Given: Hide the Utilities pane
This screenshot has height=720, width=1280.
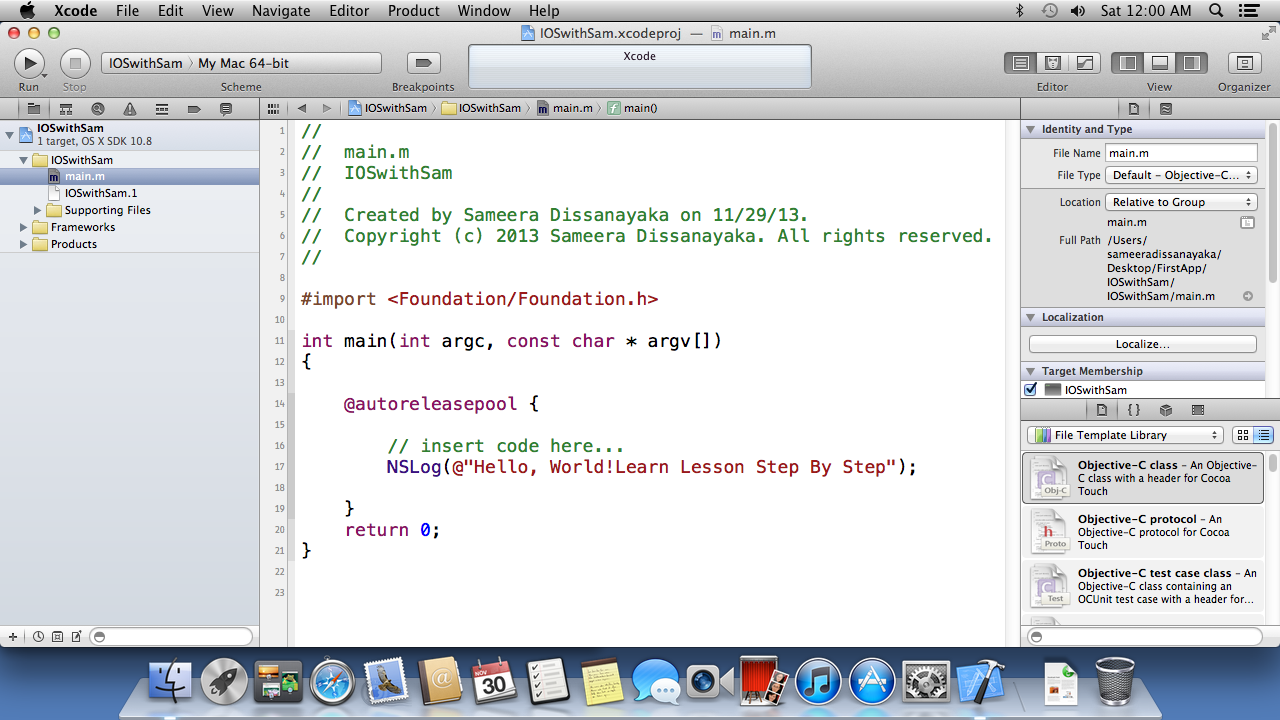Looking at the screenshot, I should [x=1192, y=63].
